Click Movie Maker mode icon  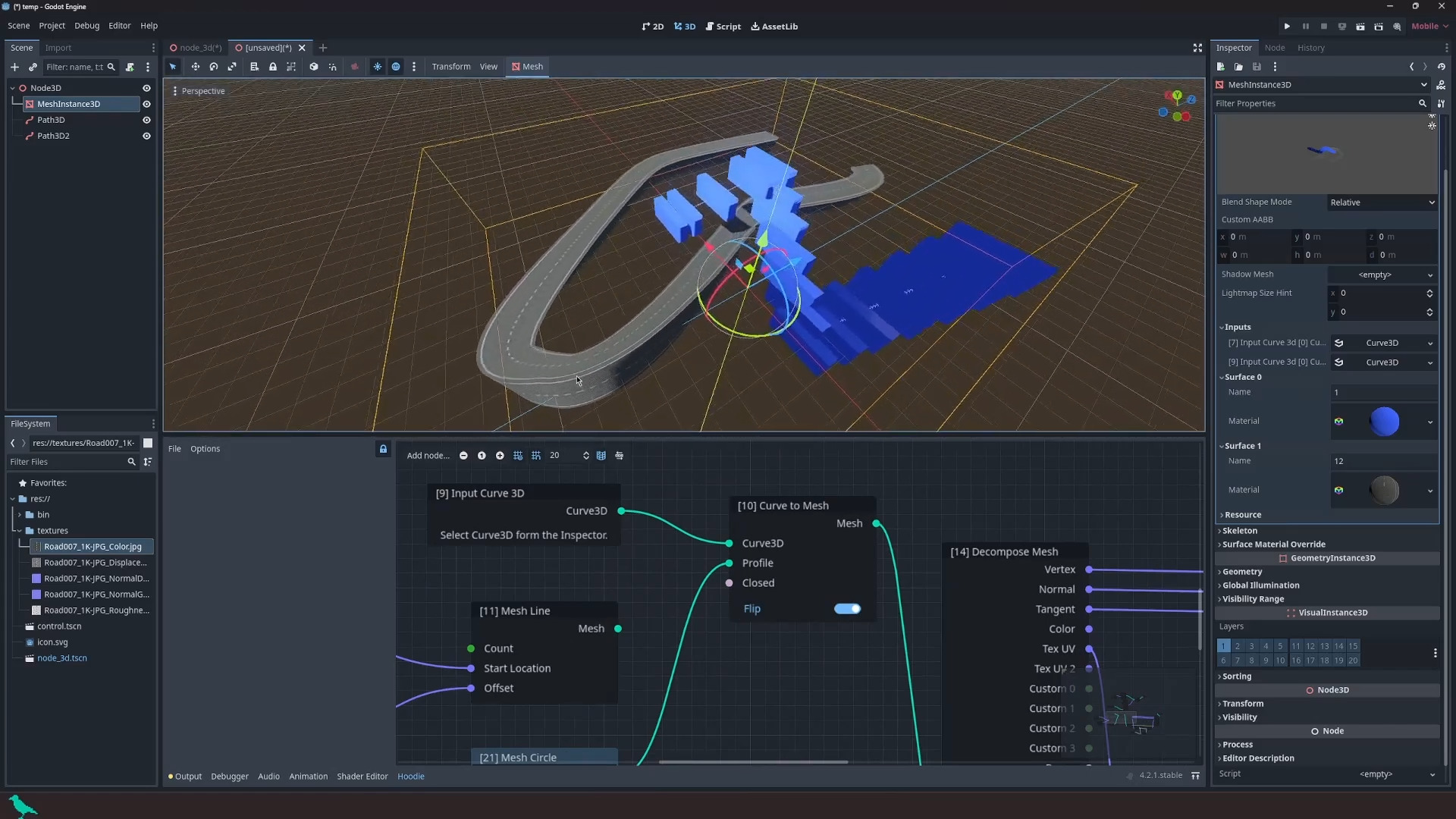click(1397, 27)
